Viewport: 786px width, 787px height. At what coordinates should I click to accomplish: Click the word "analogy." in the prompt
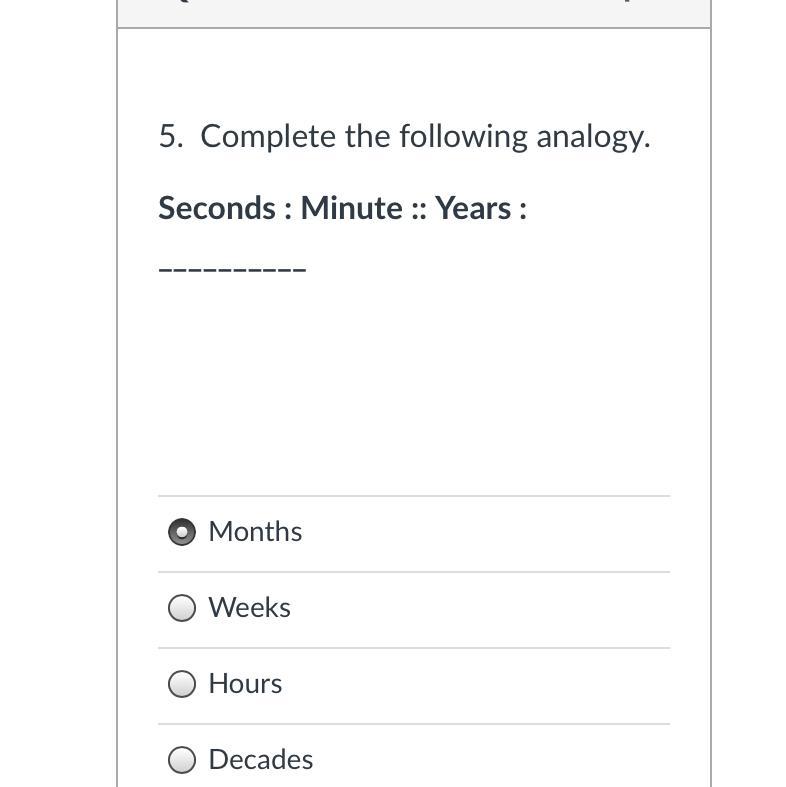593,136
